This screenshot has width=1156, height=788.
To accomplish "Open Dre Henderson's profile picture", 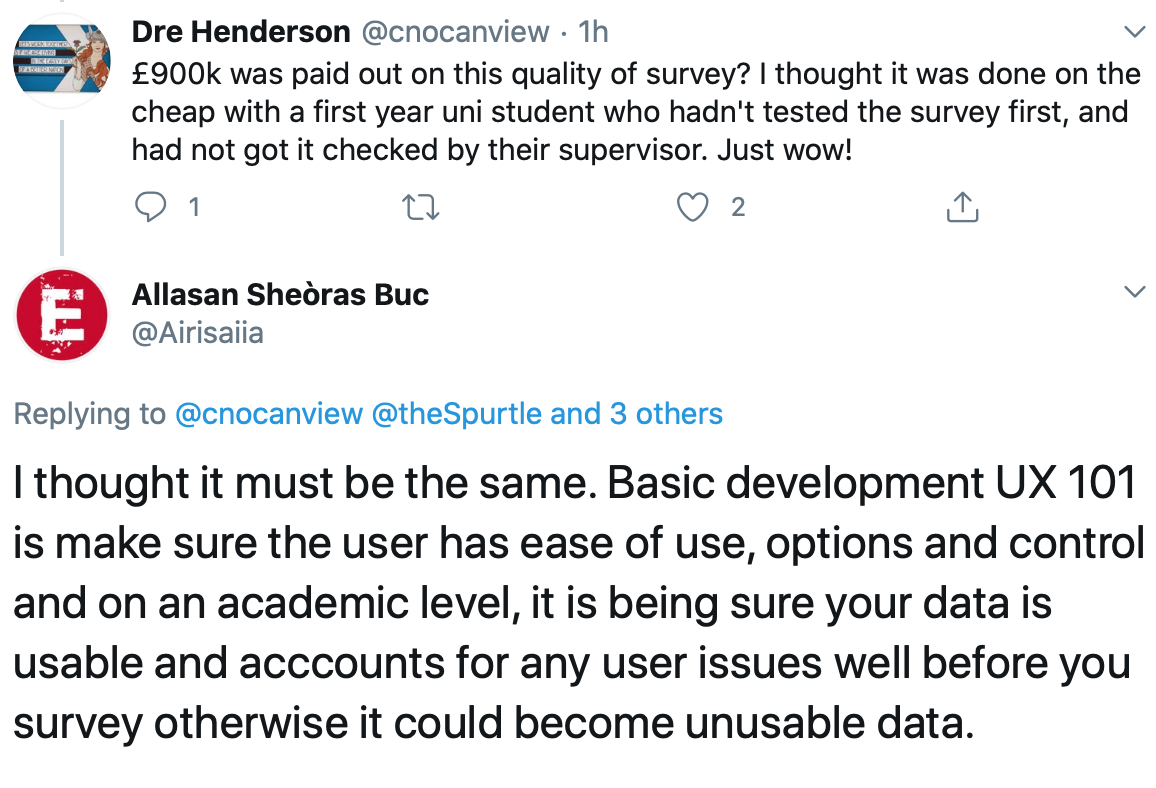I will click(62, 60).
